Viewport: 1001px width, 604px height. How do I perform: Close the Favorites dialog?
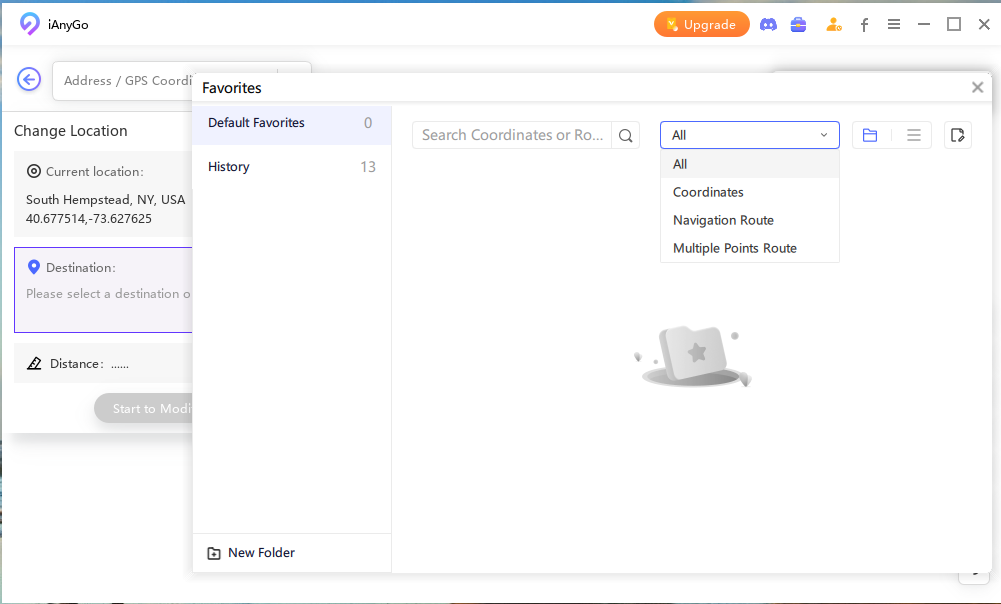point(977,88)
